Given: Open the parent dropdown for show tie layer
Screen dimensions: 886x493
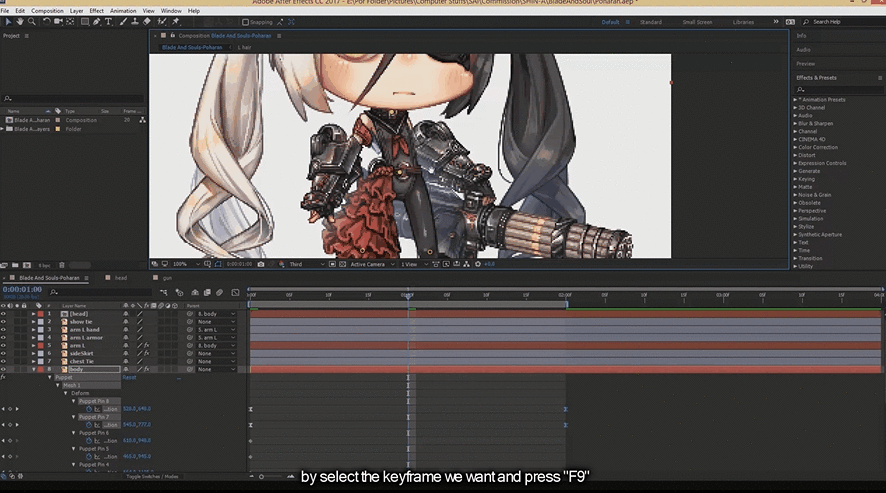Looking at the screenshot, I should [216, 322].
